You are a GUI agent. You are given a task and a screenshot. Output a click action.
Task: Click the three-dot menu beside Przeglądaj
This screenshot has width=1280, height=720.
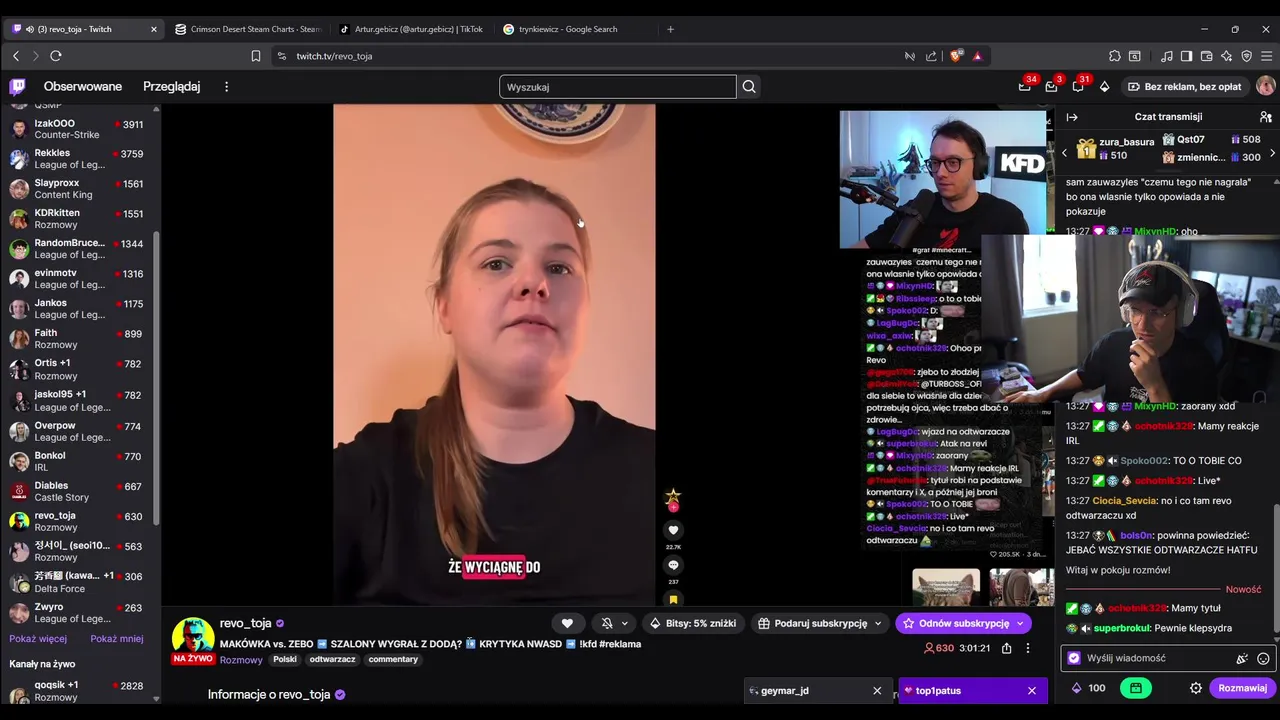pyautogui.click(x=226, y=87)
